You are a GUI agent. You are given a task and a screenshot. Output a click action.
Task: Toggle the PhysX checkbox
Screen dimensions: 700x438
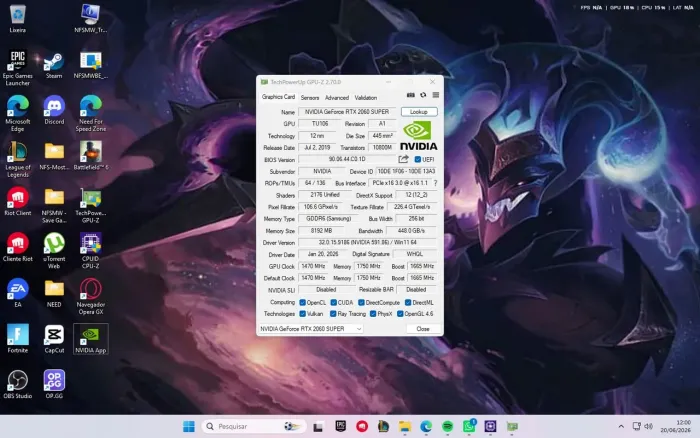click(x=373, y=314)
